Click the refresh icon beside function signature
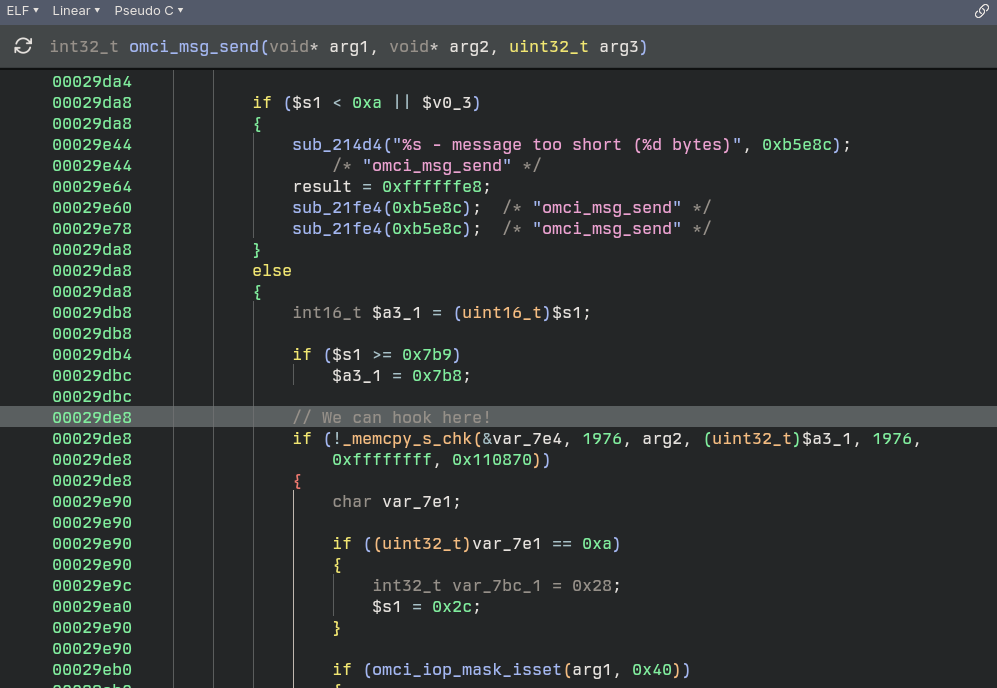This screenshot has height=688, width=997. click(22, 47)
